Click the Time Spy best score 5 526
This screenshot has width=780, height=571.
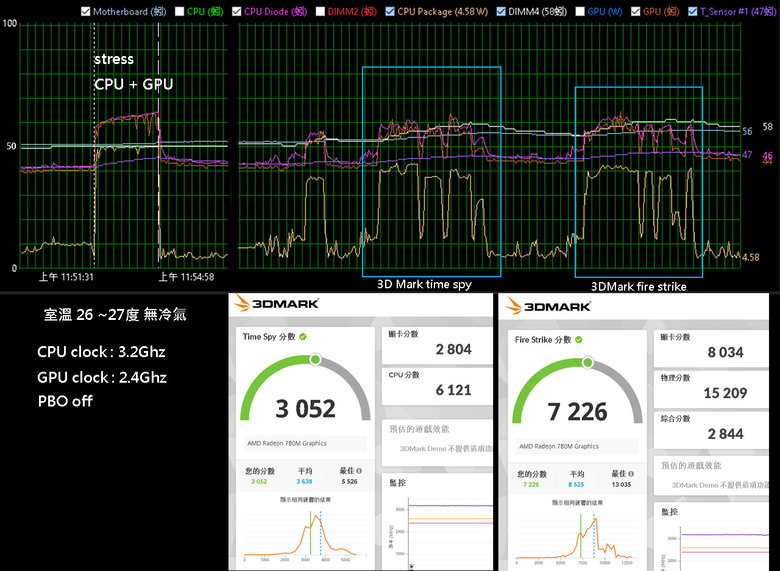[x=349, y=481]
